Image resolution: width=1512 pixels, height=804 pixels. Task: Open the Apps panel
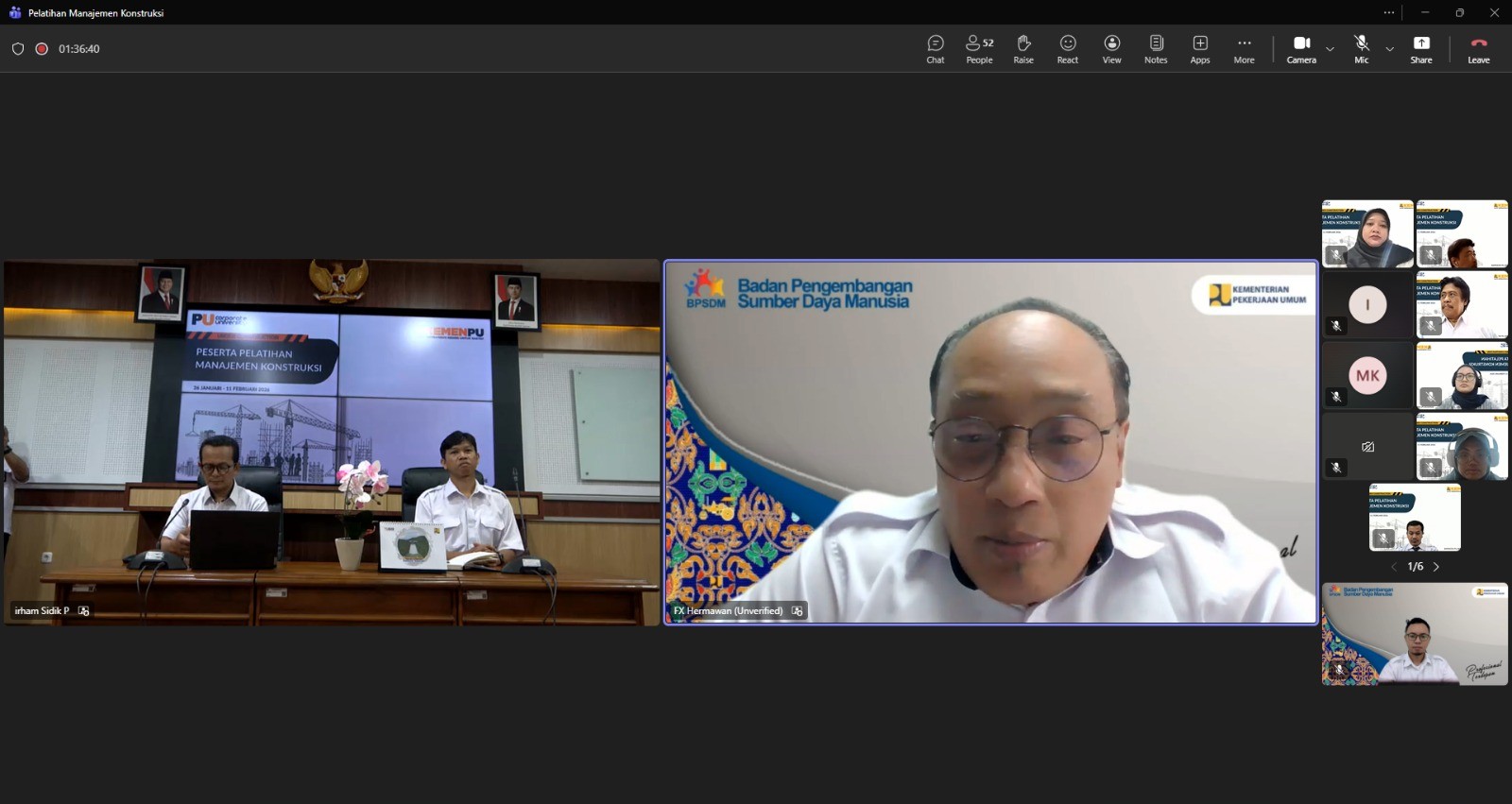pos(1199,49)
